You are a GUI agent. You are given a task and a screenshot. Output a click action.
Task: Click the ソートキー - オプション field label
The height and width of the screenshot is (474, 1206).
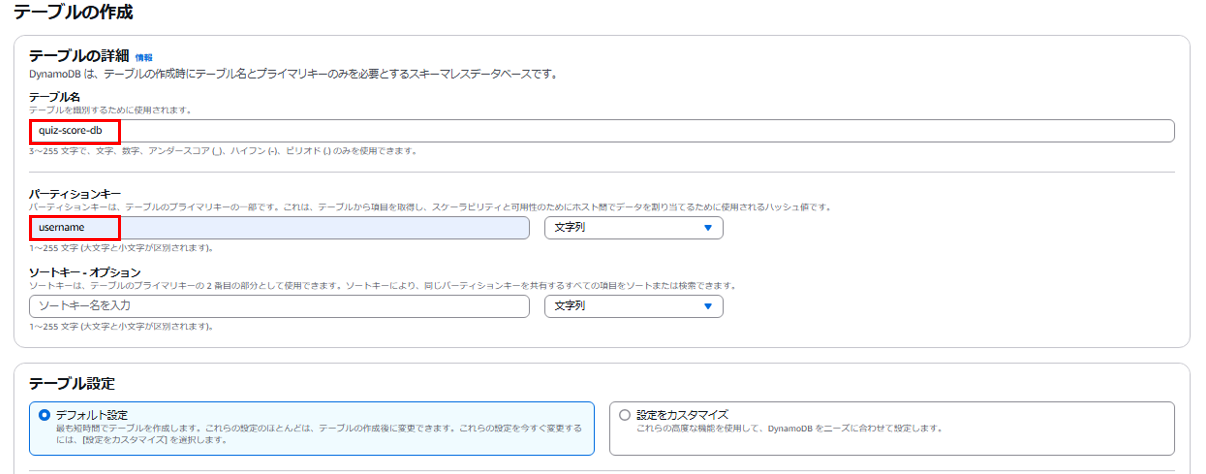click(85, 271)
